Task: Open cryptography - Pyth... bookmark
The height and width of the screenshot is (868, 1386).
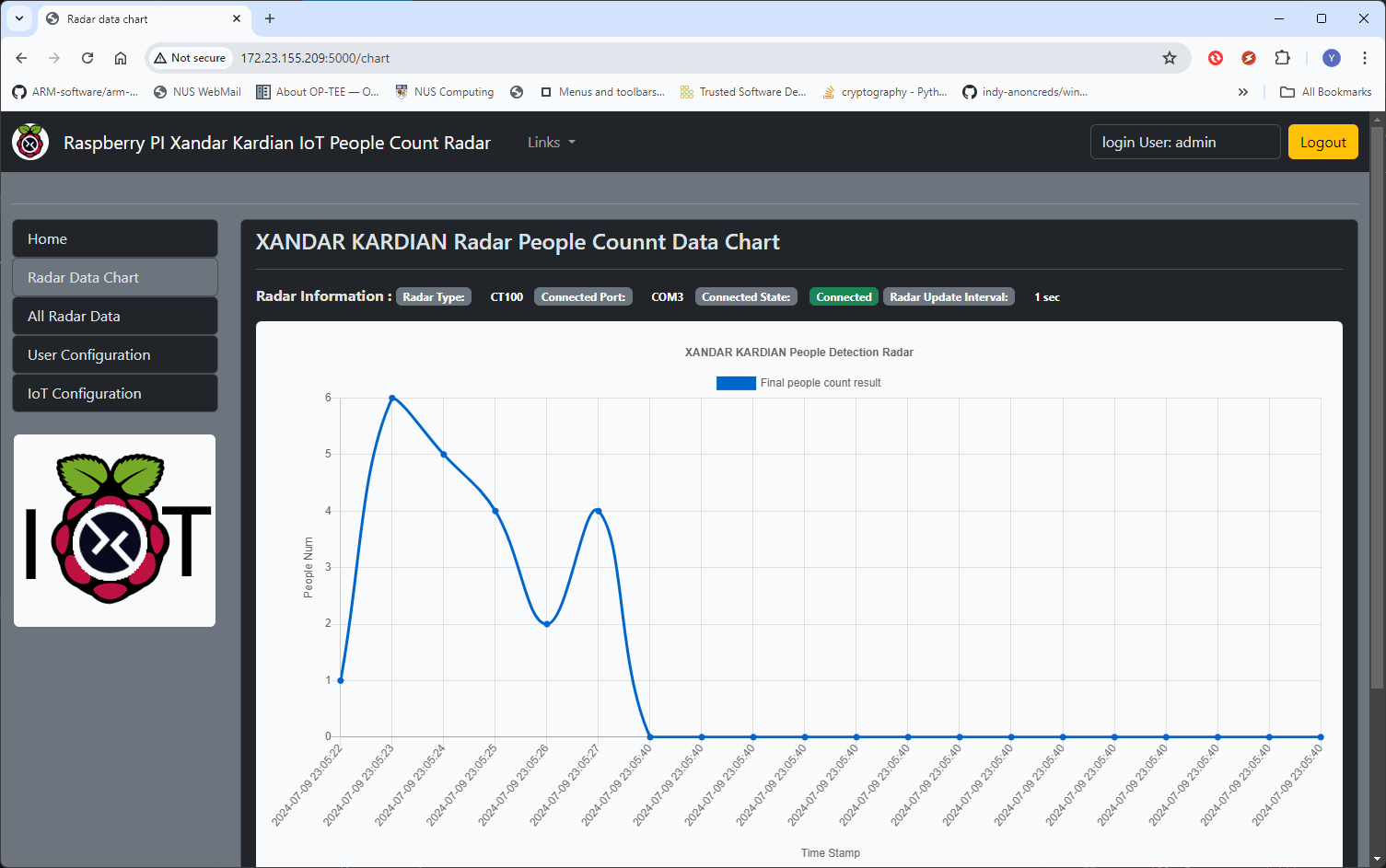Action: [885, 92]
